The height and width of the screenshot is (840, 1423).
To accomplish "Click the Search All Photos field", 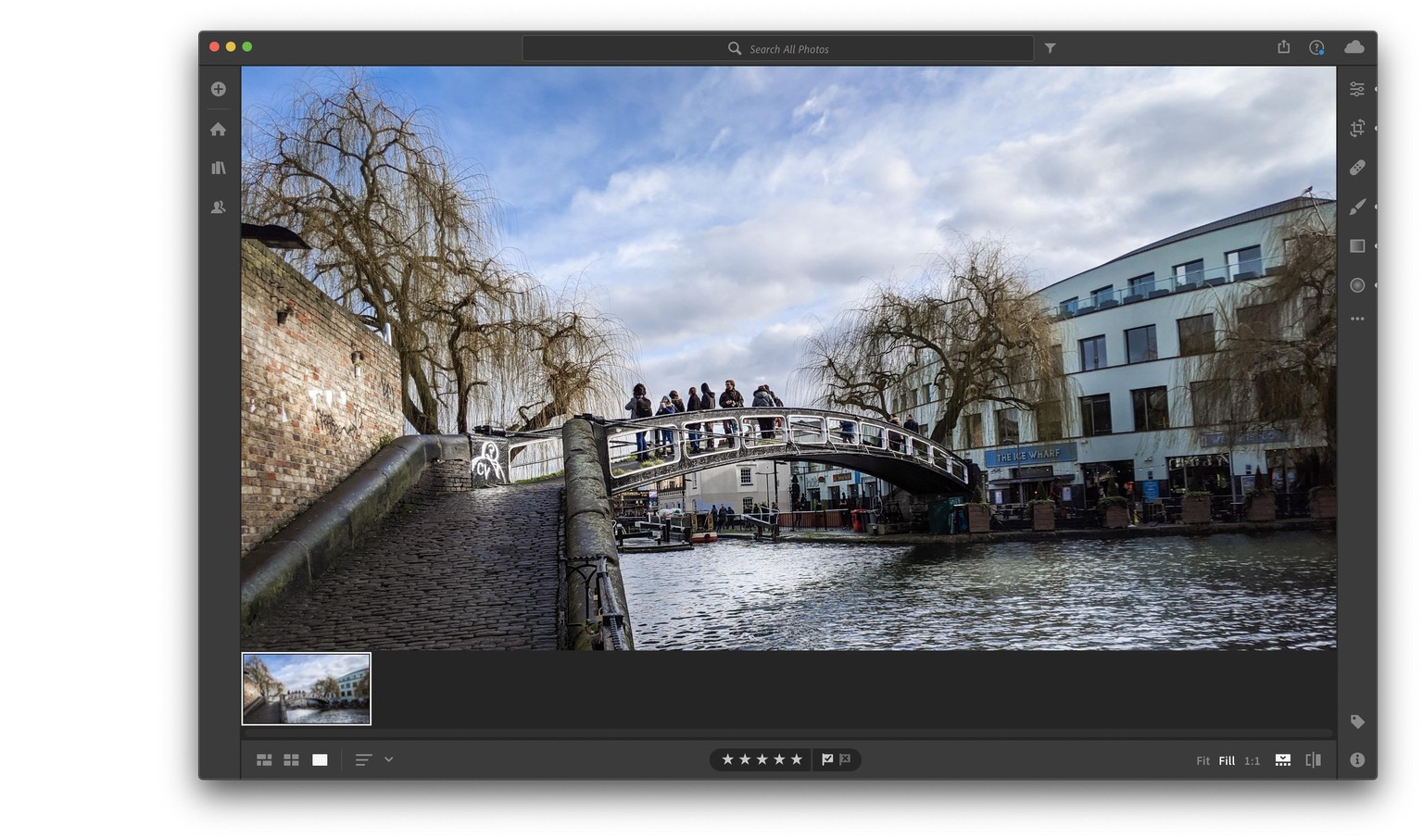I will coord(778,48).
